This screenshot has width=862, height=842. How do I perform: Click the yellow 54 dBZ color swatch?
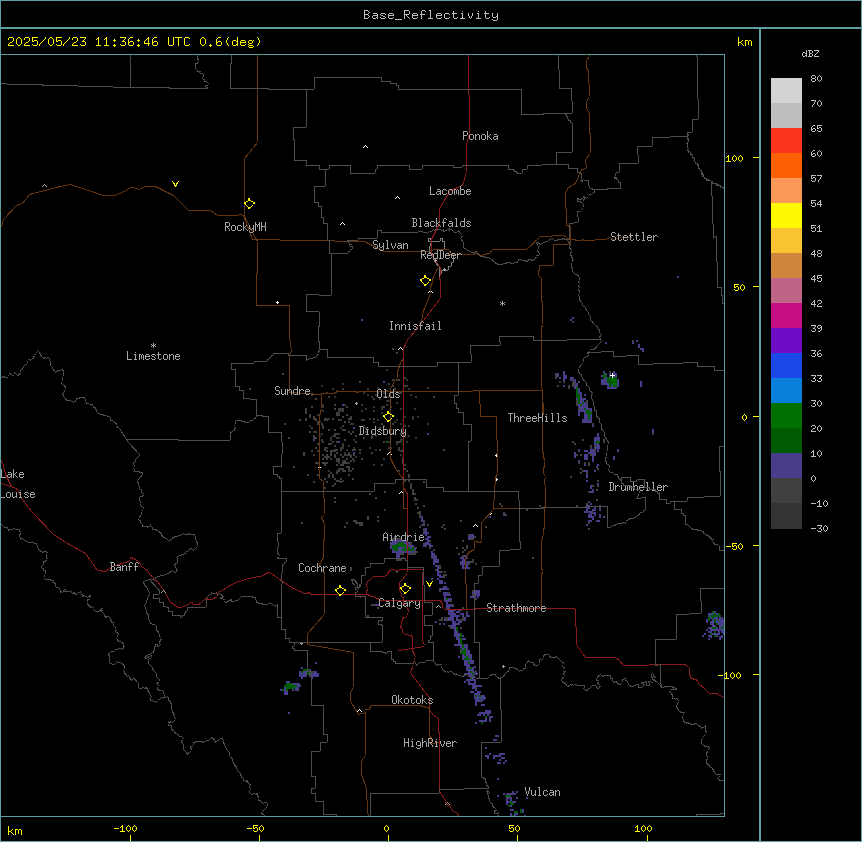[x=786, y=215]
